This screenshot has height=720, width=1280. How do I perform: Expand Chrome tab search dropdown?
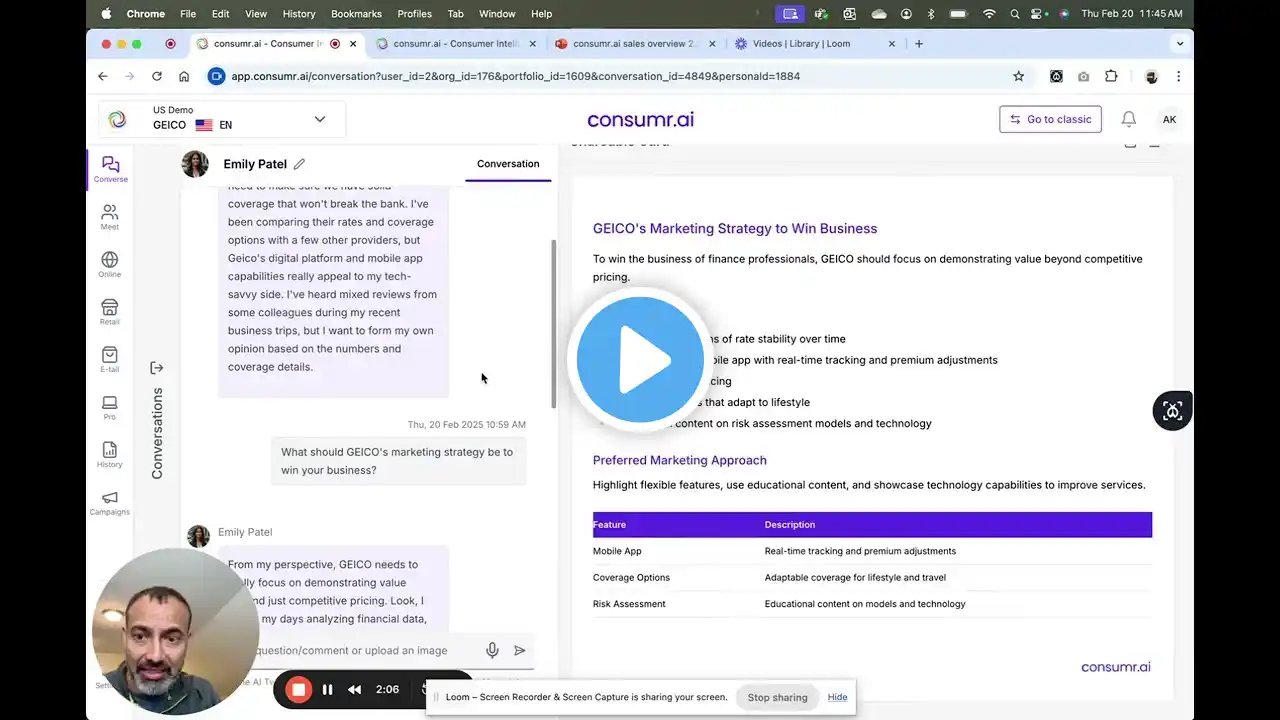point(1180,44)
